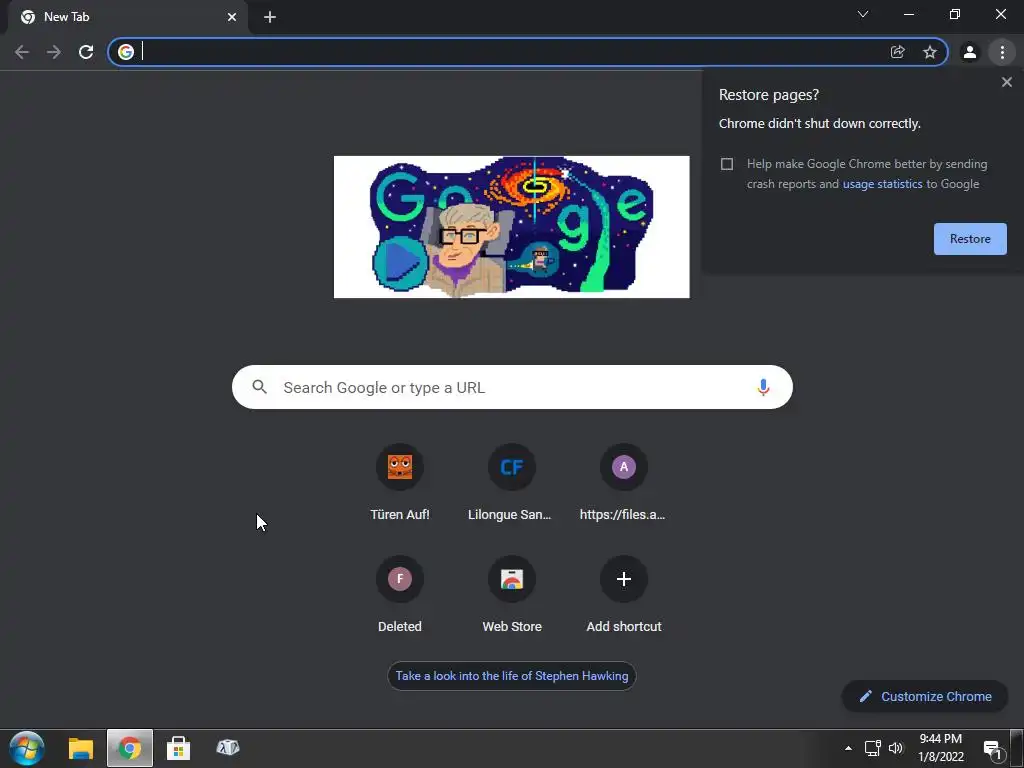Open the volume tray icon

point(896,748)
